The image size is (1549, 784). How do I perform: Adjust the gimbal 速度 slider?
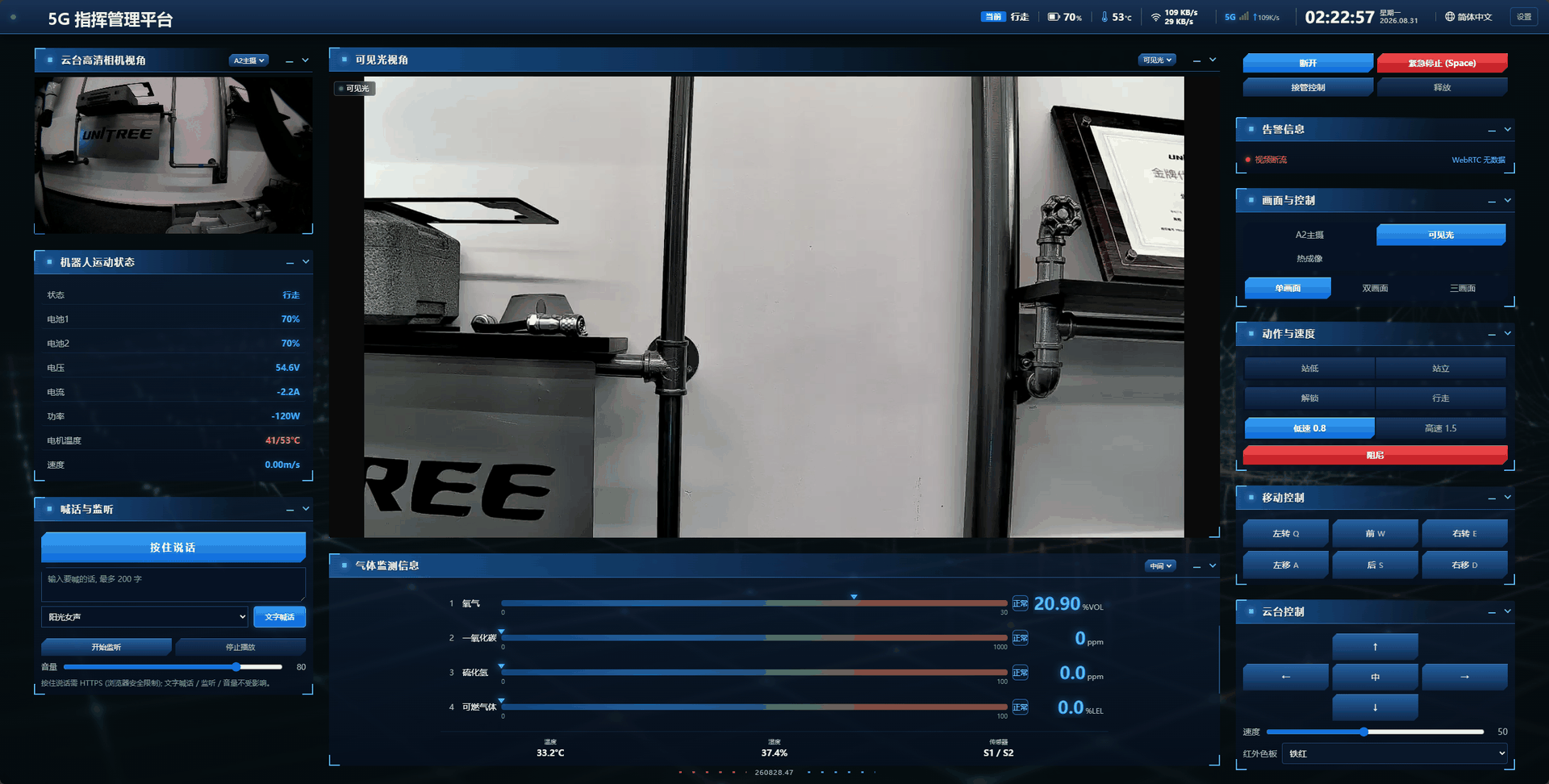tap(1375, 732)
